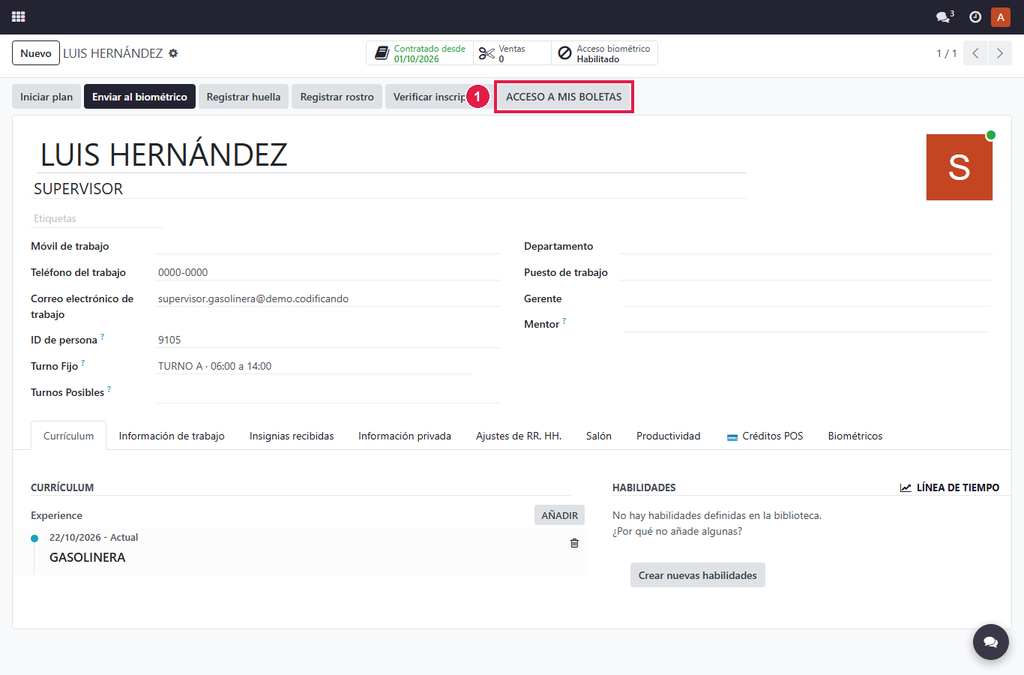Edit Teléfono del trabajo 0000-0000
Image resolution: width=1024 pixels, height=675 pixels.
(327, 272)
